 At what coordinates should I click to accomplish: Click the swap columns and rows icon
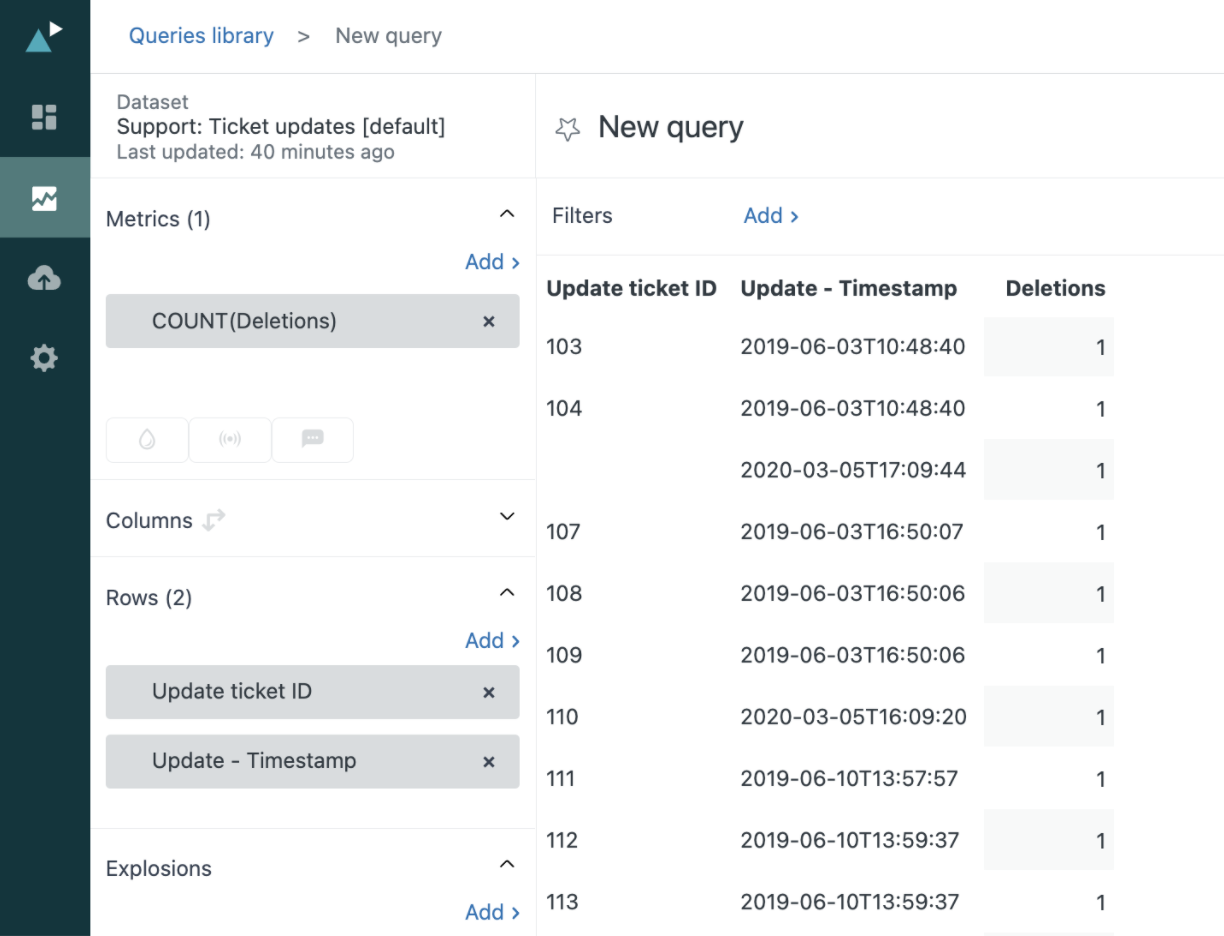[213, 520]
